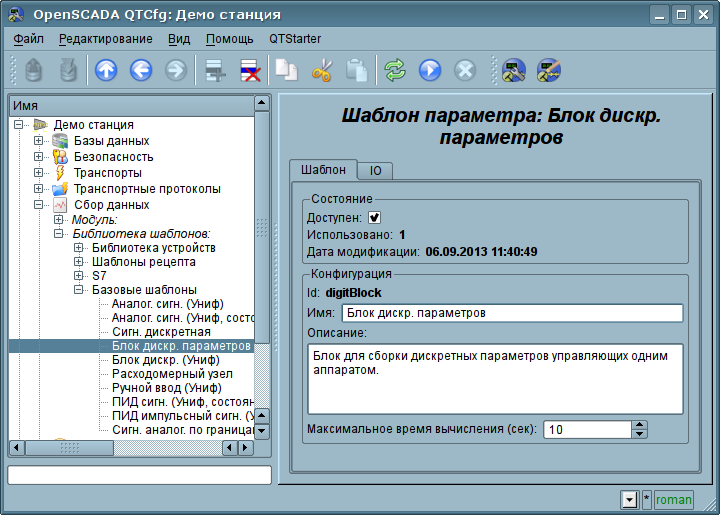Select the Шаблон tab
The height and width of the screenshot is (515, 720).
pos(323,170)
